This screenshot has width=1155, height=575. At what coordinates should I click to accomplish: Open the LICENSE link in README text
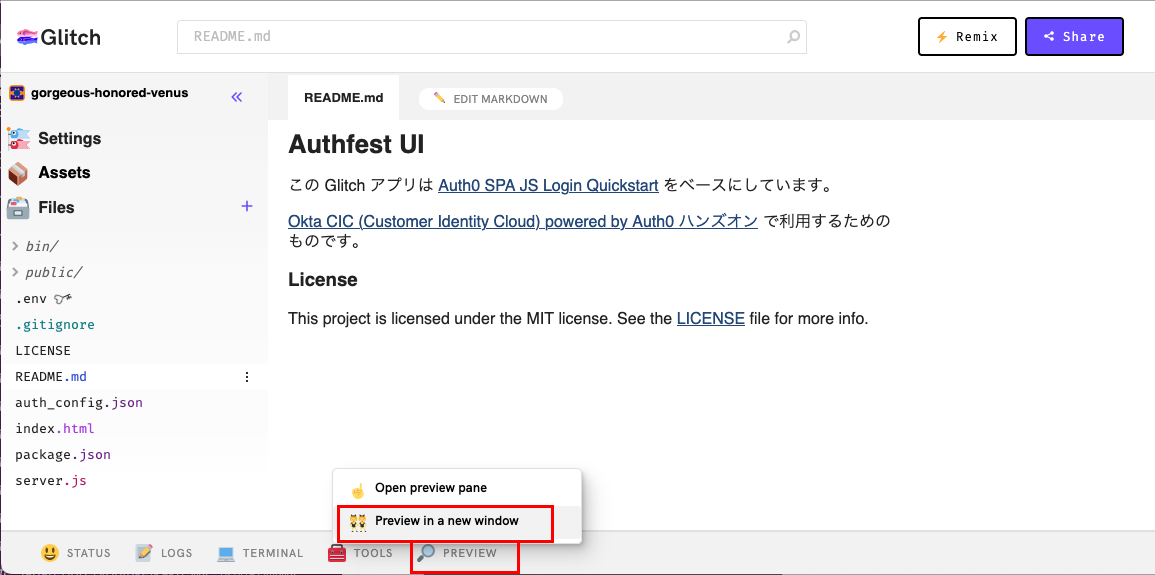pyautogui.click(x=711, y=320)
